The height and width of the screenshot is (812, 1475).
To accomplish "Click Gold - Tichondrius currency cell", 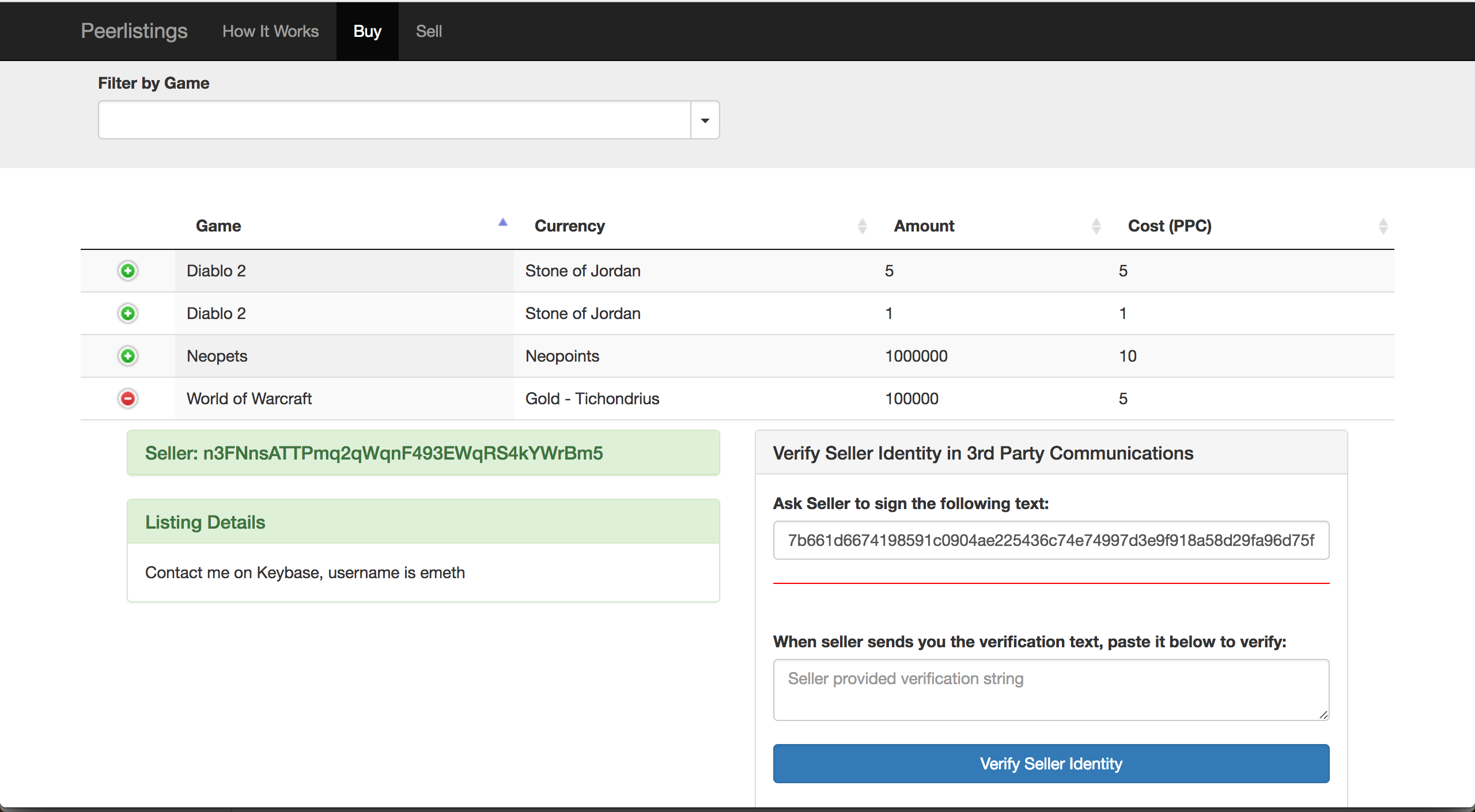I will click(592, 399).
